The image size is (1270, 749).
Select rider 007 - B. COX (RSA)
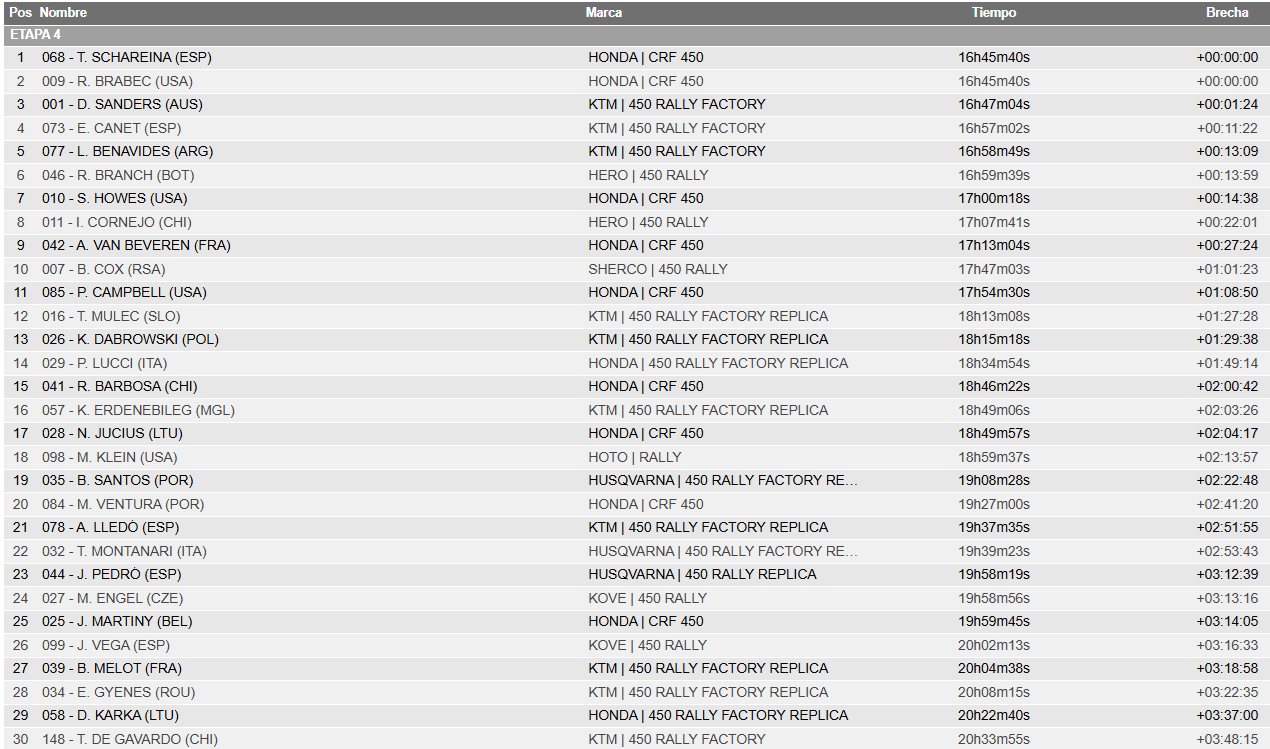104,269
